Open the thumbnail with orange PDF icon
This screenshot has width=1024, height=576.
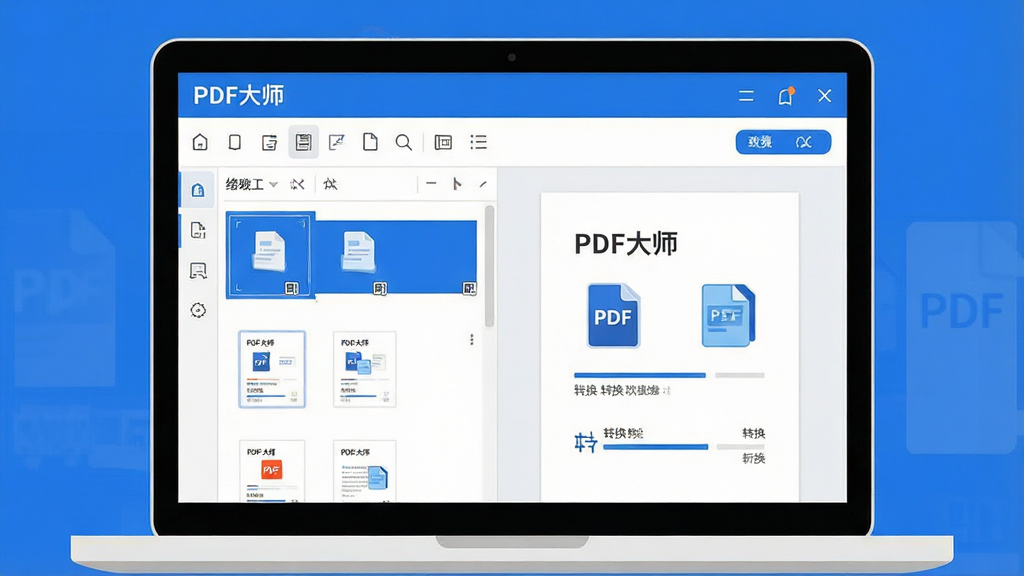(272, 470)
